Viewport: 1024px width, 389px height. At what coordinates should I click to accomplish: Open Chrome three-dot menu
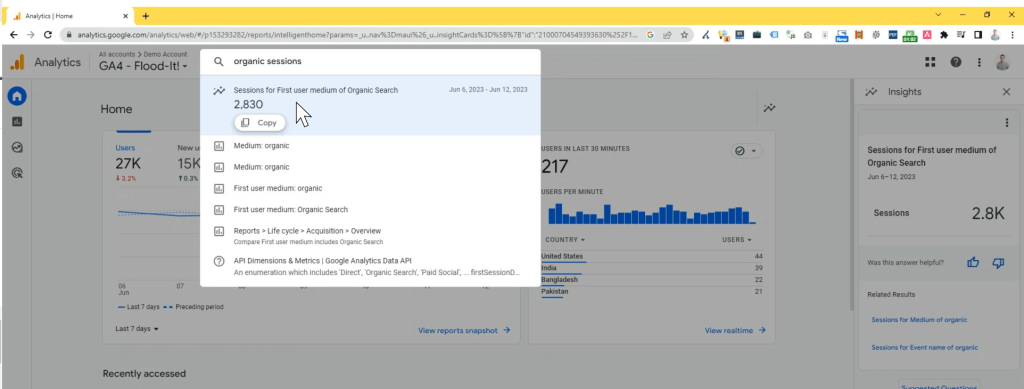coord(1012,35)
